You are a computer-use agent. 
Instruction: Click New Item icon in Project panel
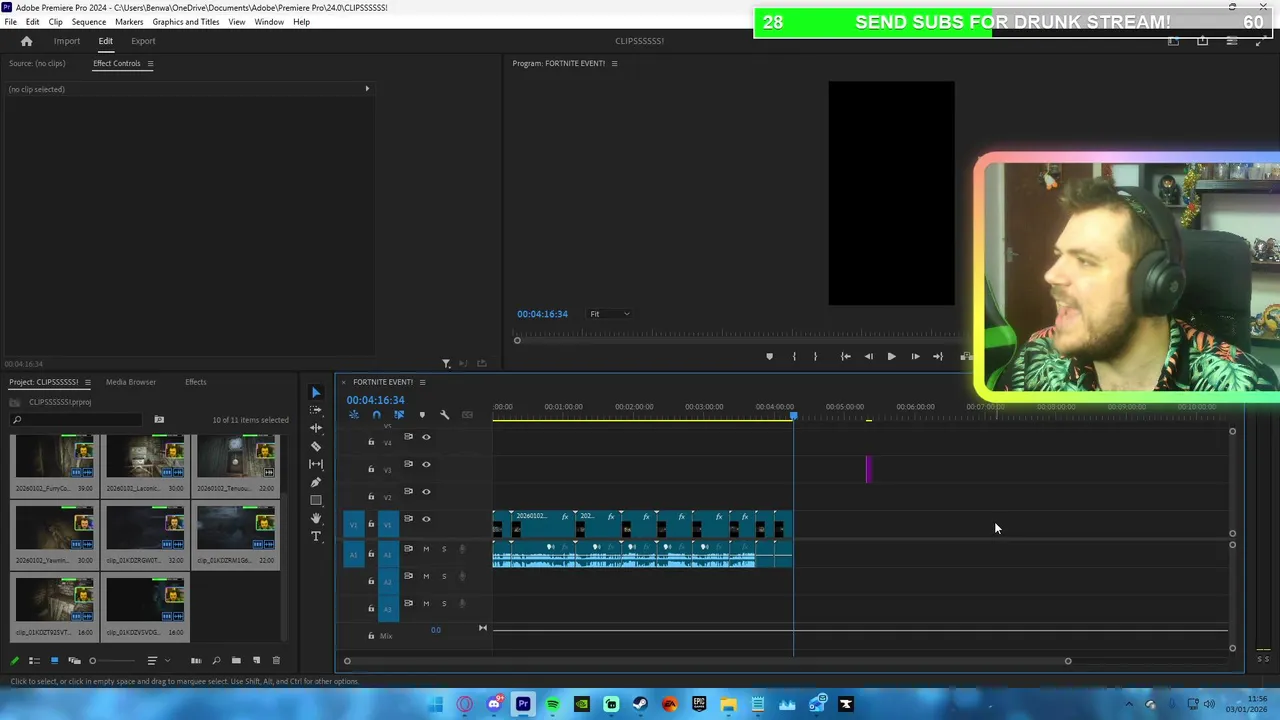coord(256,660)
